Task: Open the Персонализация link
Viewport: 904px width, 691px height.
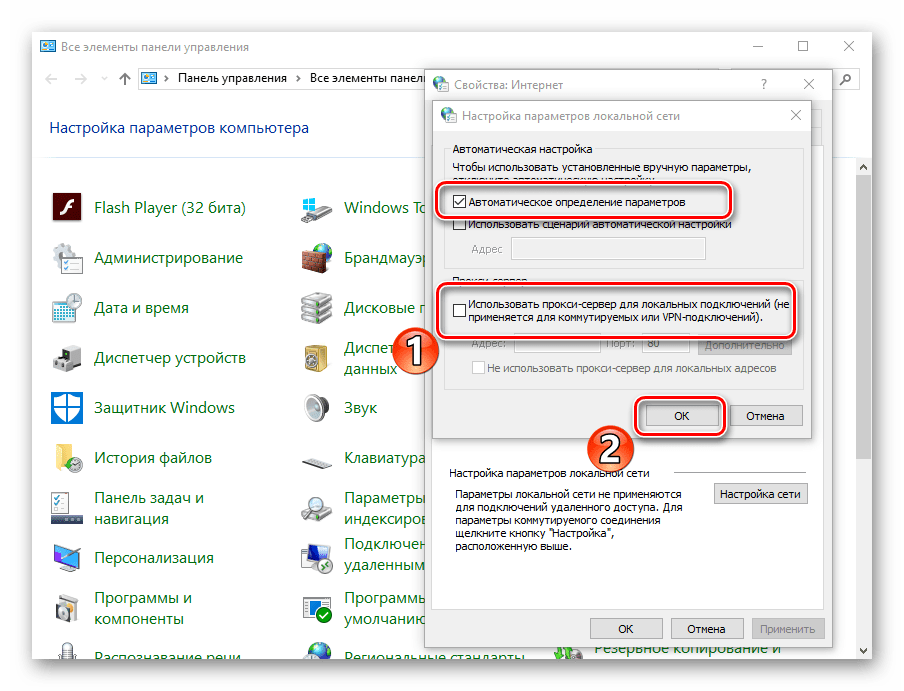Action: [154, 558]
